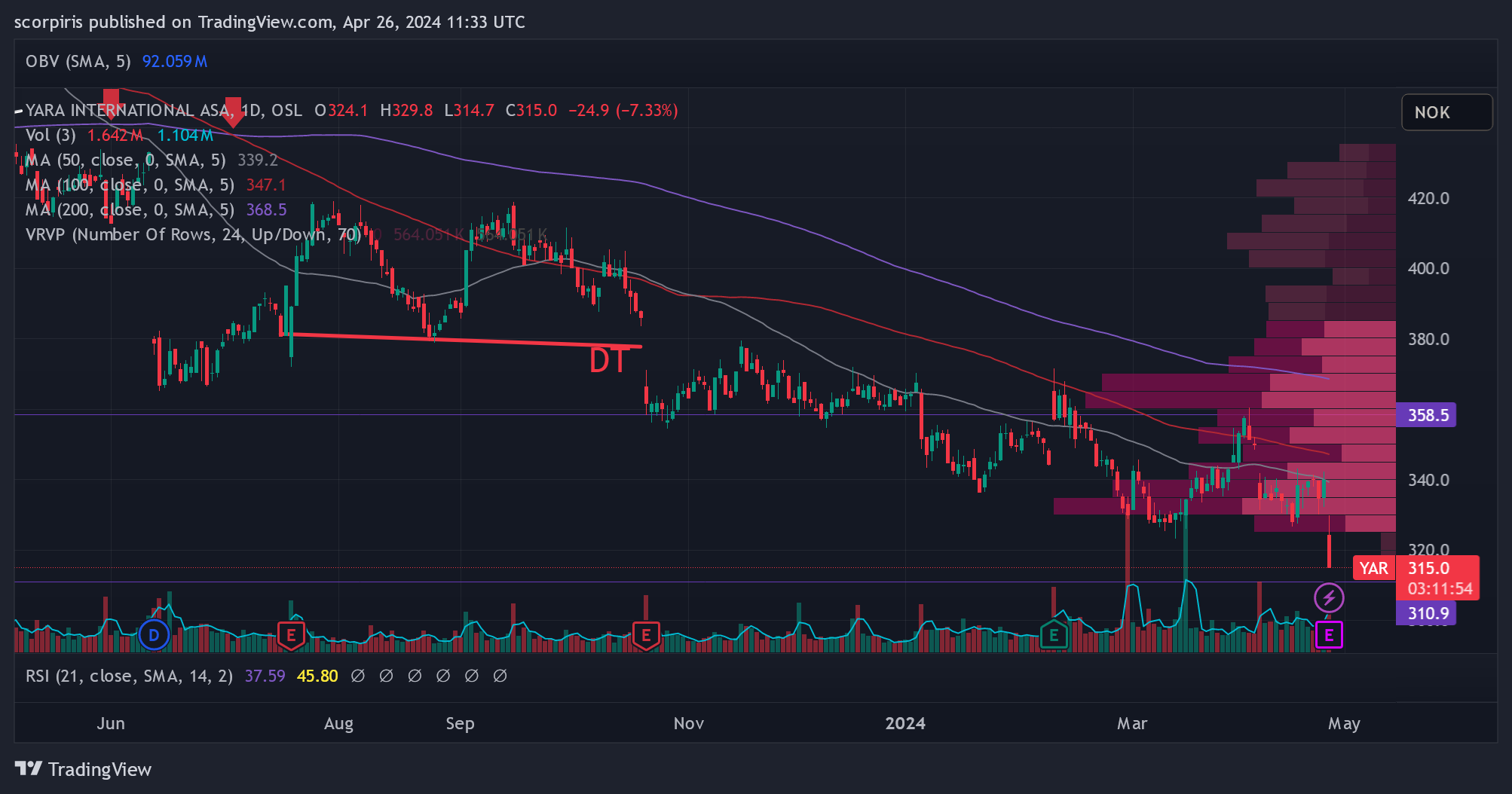1512x794 pixels.
Task: Click the -24.9 (-7.33%) change value
Action: coord(623,110)
